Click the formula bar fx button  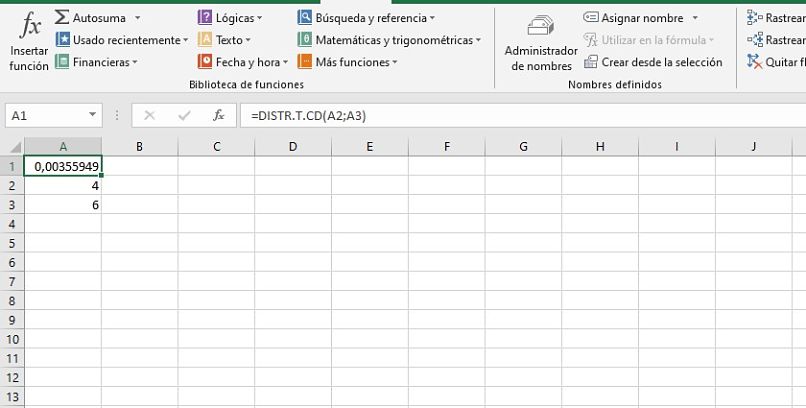pyautogui.click(x=218, y=116)
